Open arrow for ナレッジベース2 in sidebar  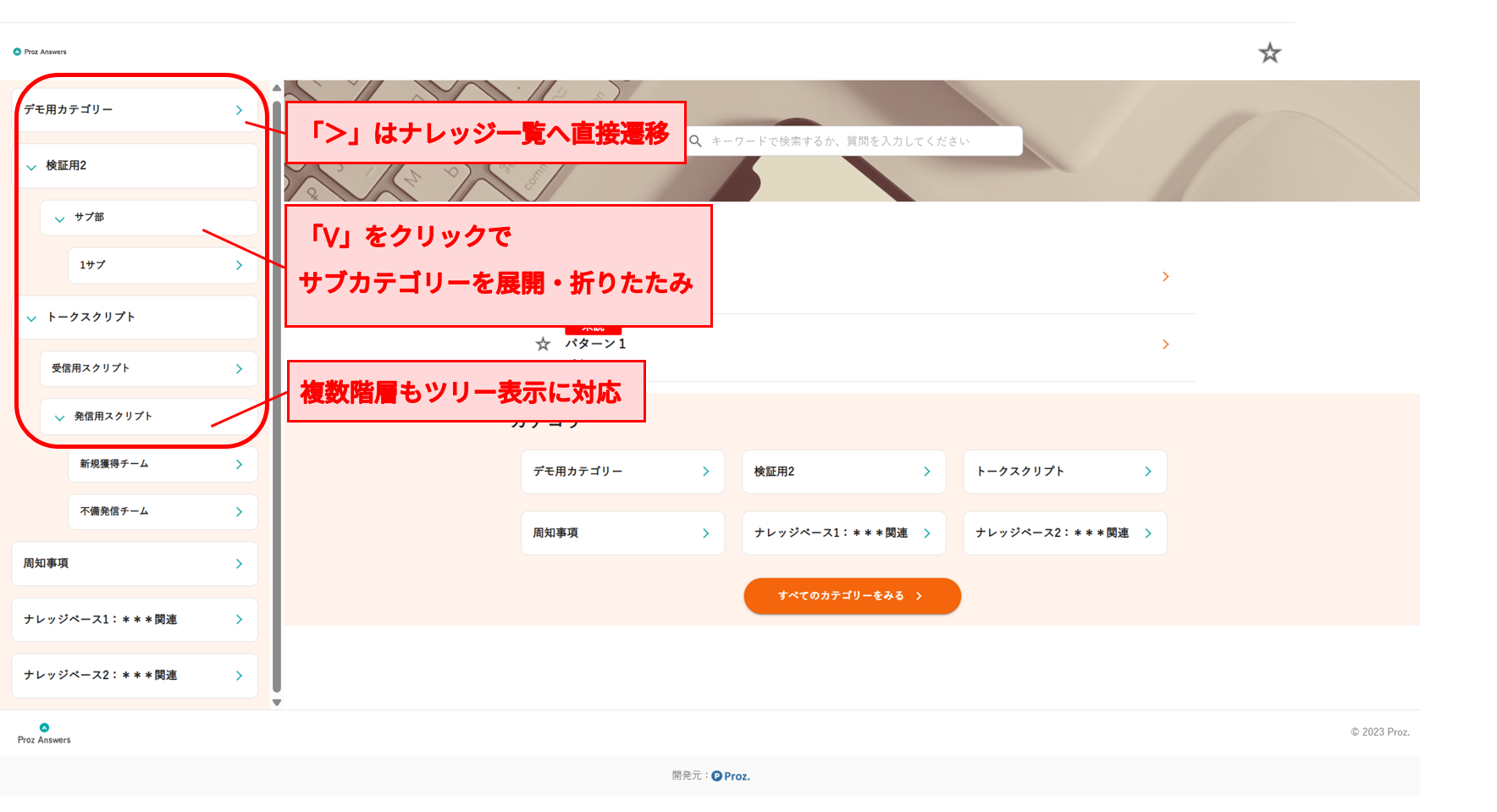[x=239, y=676]
